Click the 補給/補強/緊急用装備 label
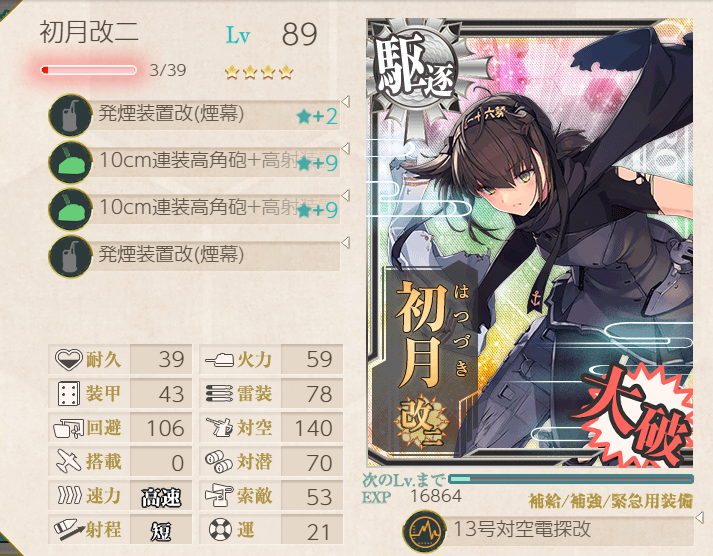 611,501
